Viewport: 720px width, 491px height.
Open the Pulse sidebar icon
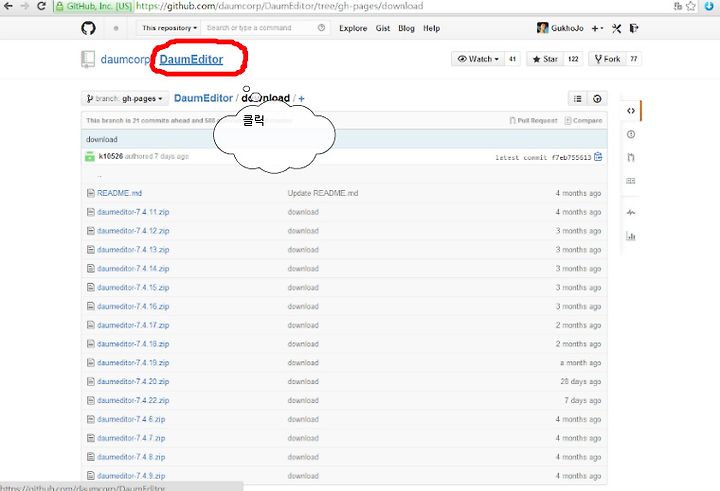click(x=631, y=213)
